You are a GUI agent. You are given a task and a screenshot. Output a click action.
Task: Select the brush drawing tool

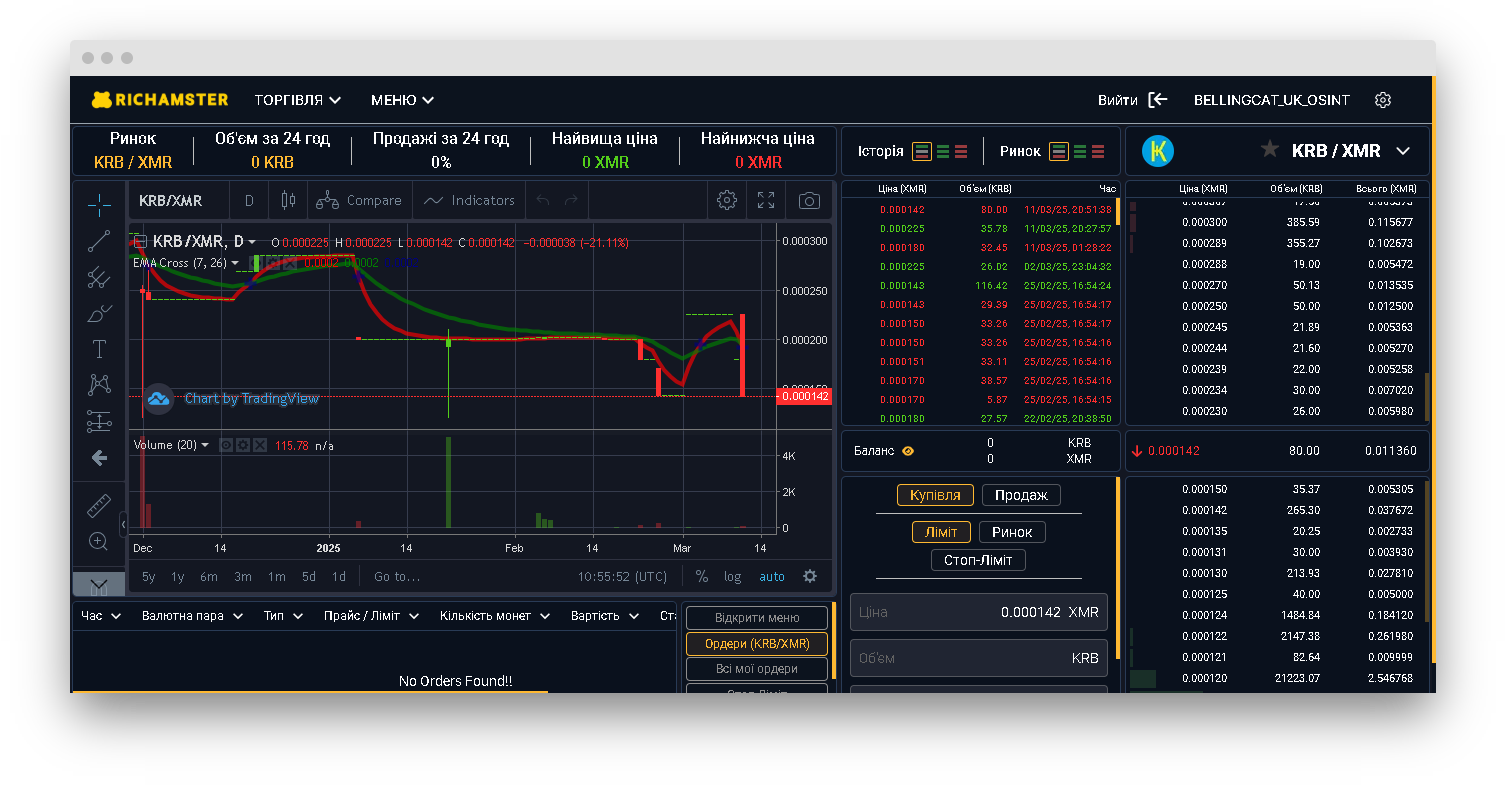(99, 314)
